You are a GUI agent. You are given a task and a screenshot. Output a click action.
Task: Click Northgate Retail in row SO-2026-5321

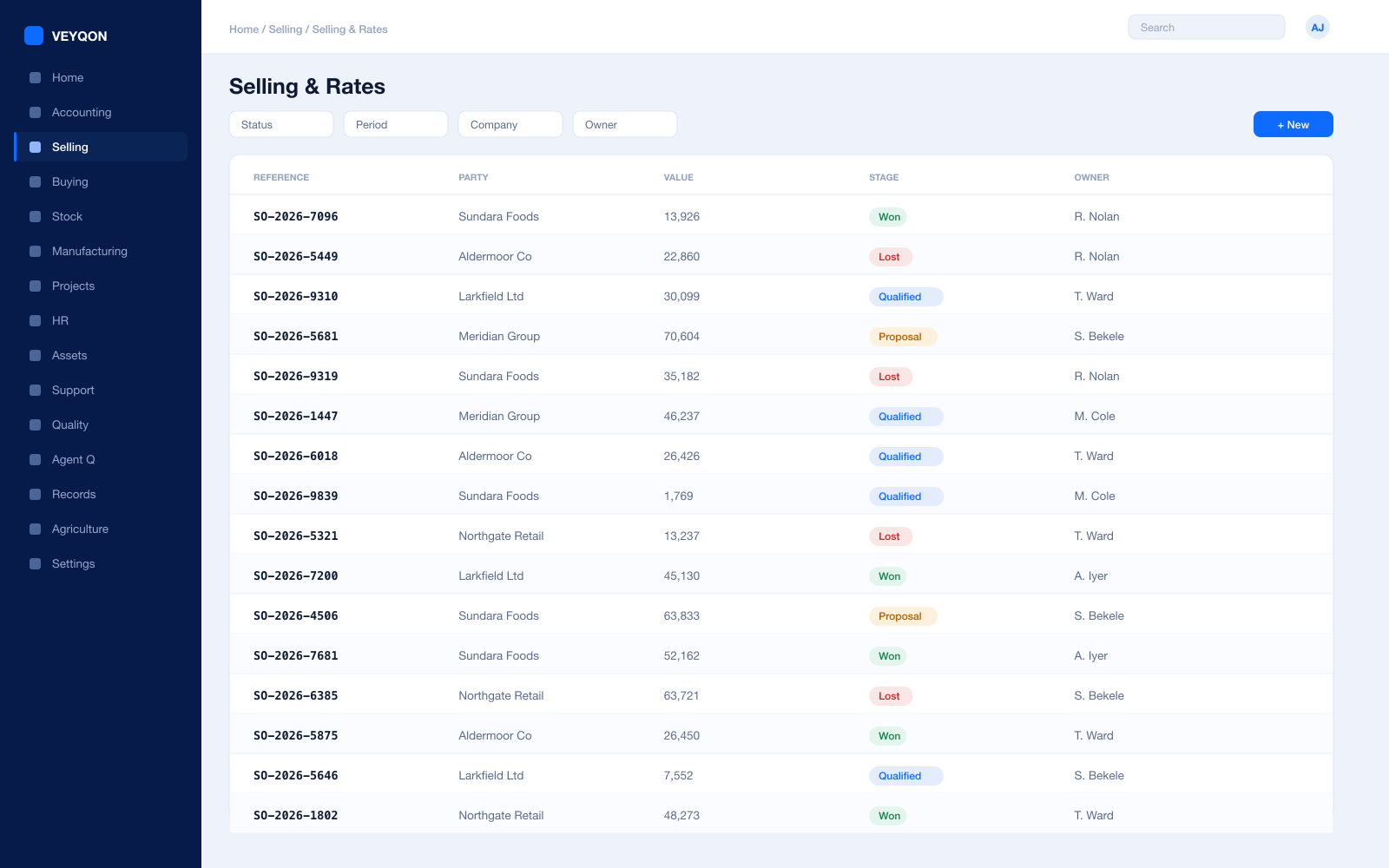click(501, 536)
